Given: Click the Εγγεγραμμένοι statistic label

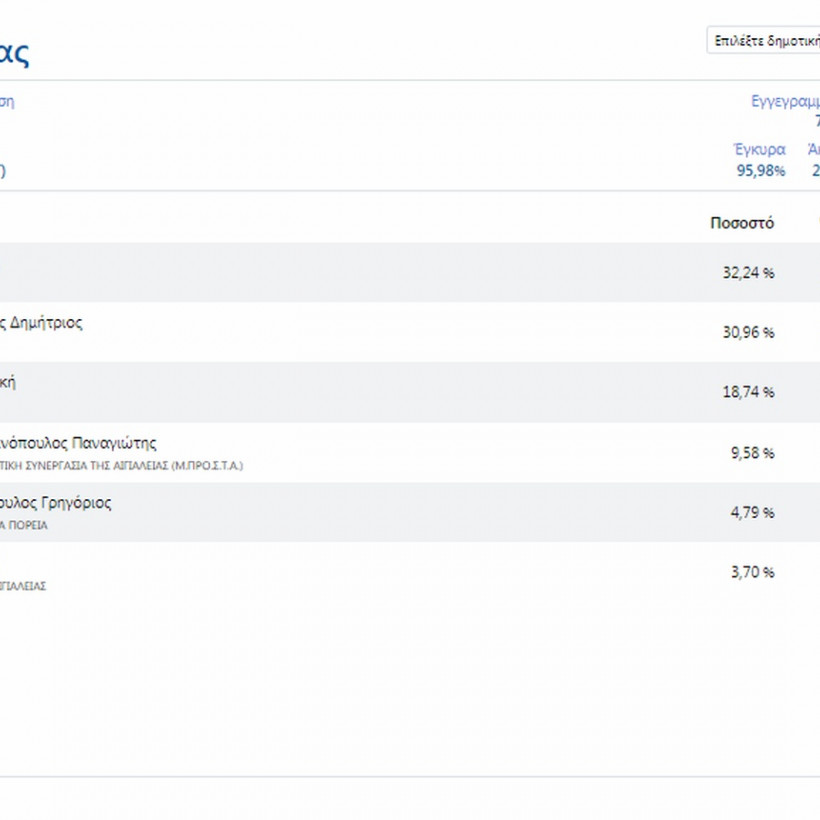Looking at the screenshot, I should 785,101.
